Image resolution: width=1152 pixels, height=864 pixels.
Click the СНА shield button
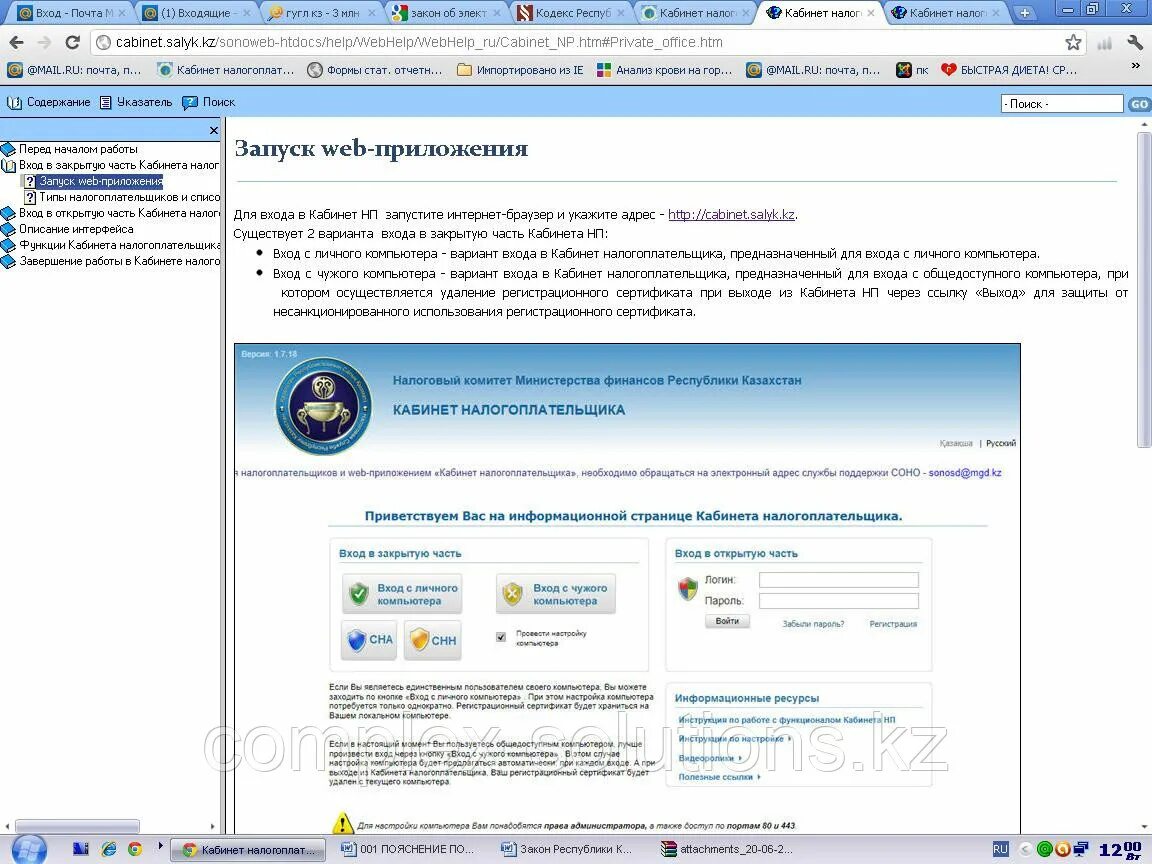point(370,639)
